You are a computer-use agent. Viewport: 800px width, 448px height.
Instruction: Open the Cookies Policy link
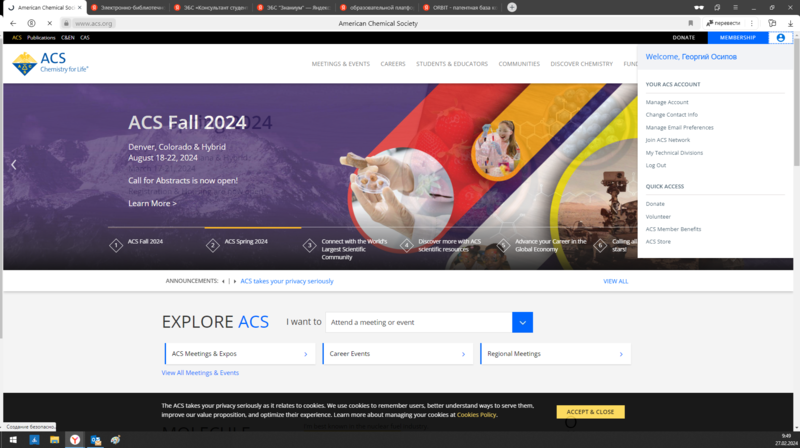pos(477,415)
